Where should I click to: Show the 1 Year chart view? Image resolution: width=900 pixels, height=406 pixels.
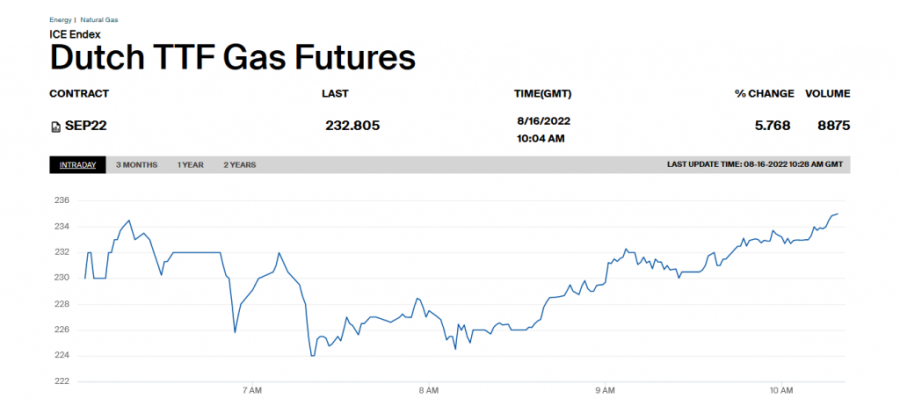[191, 165]
